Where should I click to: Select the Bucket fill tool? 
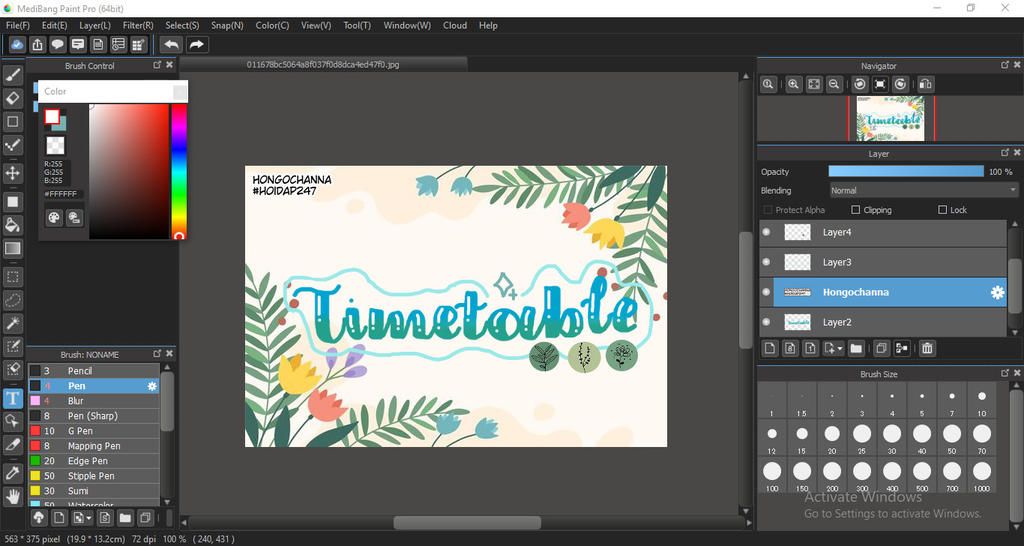tap(13, 225)
